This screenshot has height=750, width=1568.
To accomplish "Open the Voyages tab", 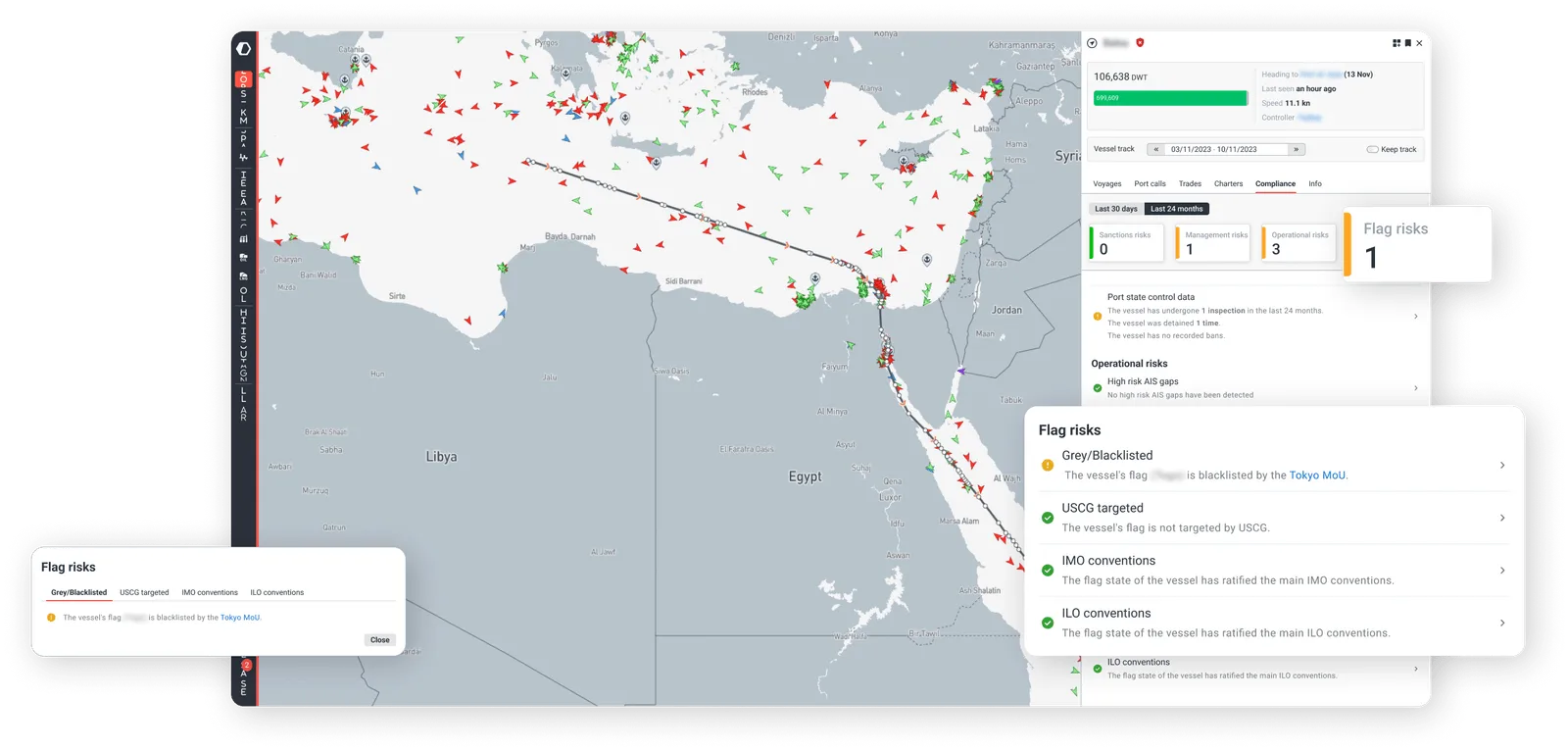I will coord(1107,183).
